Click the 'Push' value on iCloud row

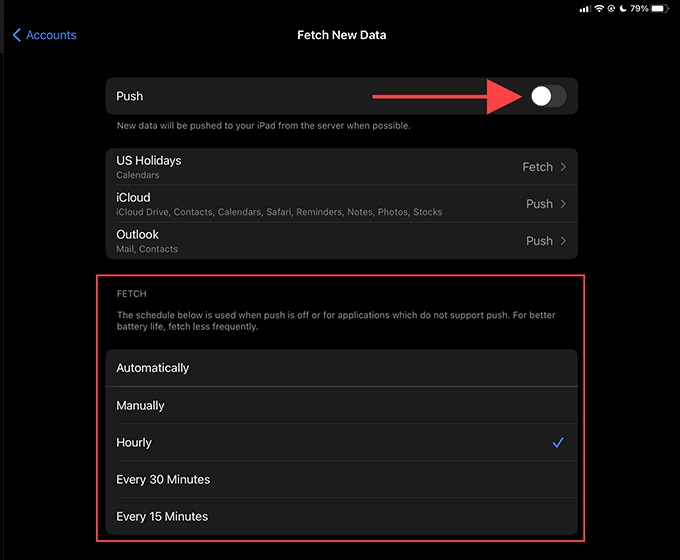pyautogui.click(x=539, y=204)
